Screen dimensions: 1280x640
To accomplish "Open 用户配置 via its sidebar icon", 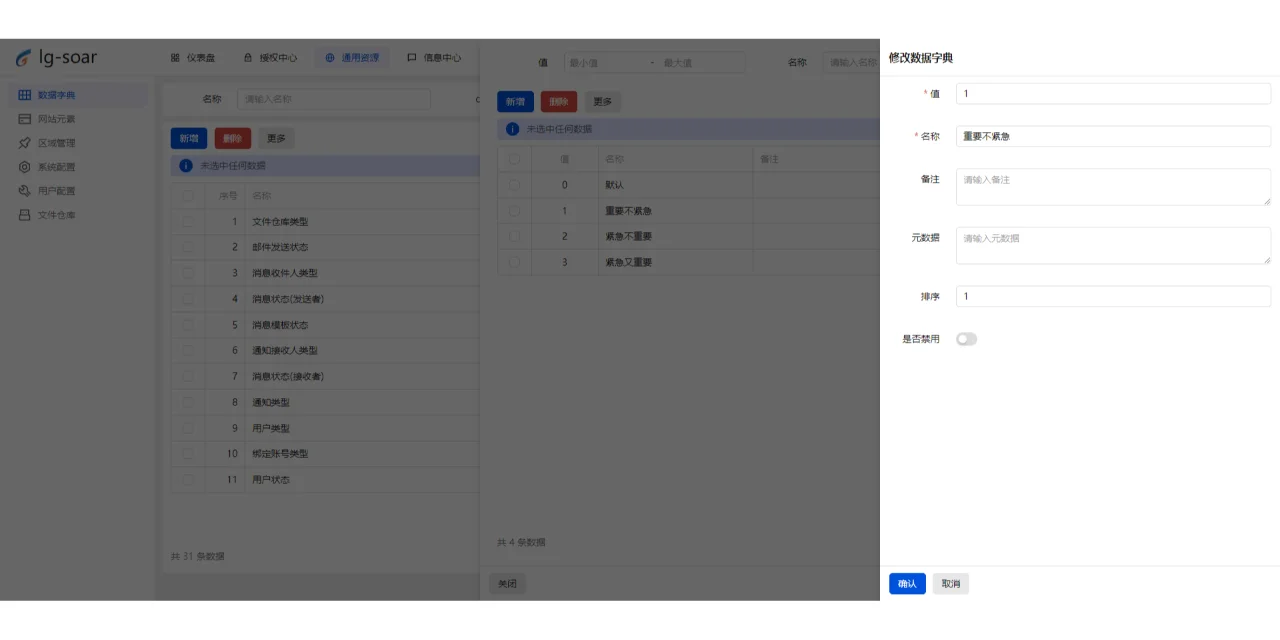I will (25, 191).
